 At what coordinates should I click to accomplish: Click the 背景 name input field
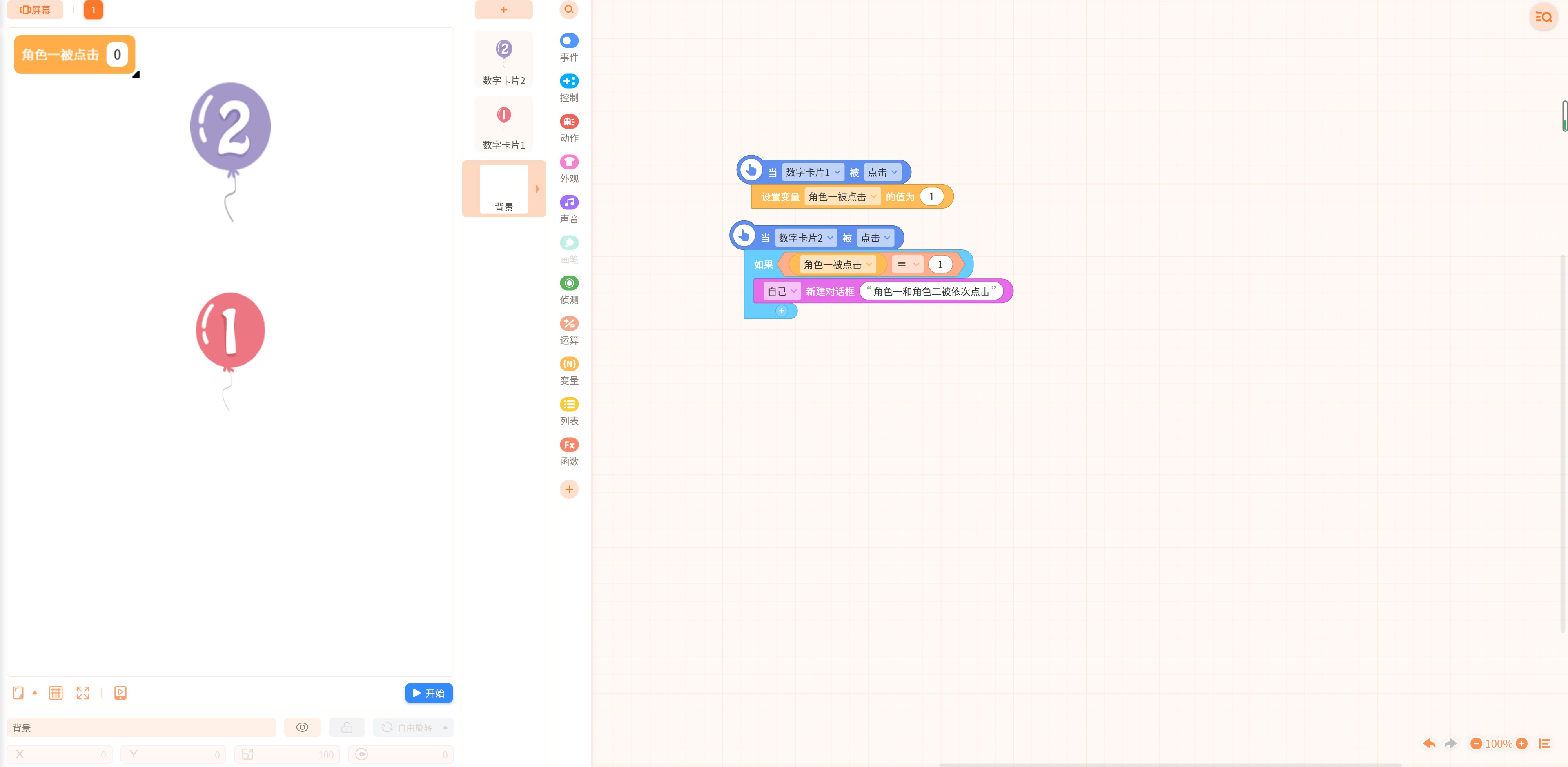coord(141,727)
